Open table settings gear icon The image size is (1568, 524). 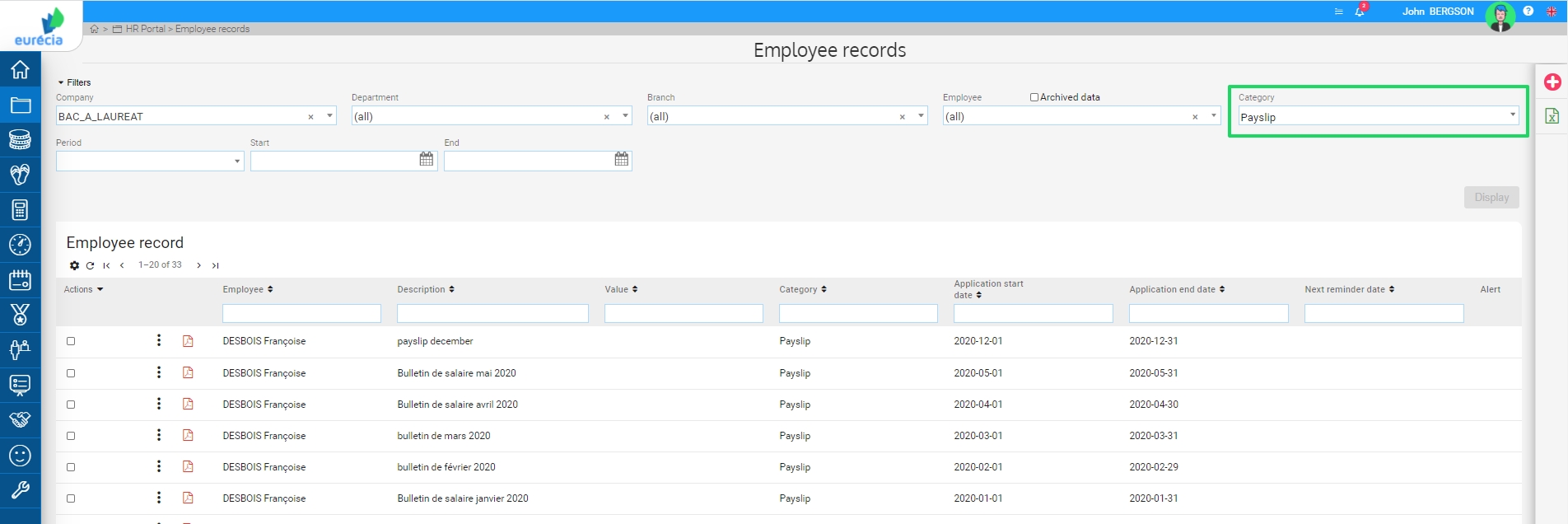tap(75, 265)
